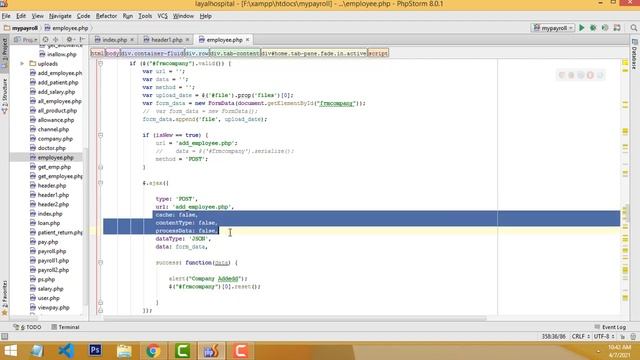The width and height of the screenshot is (640, 360).
Task: Close the index.php editor tab
Action: 132,40
